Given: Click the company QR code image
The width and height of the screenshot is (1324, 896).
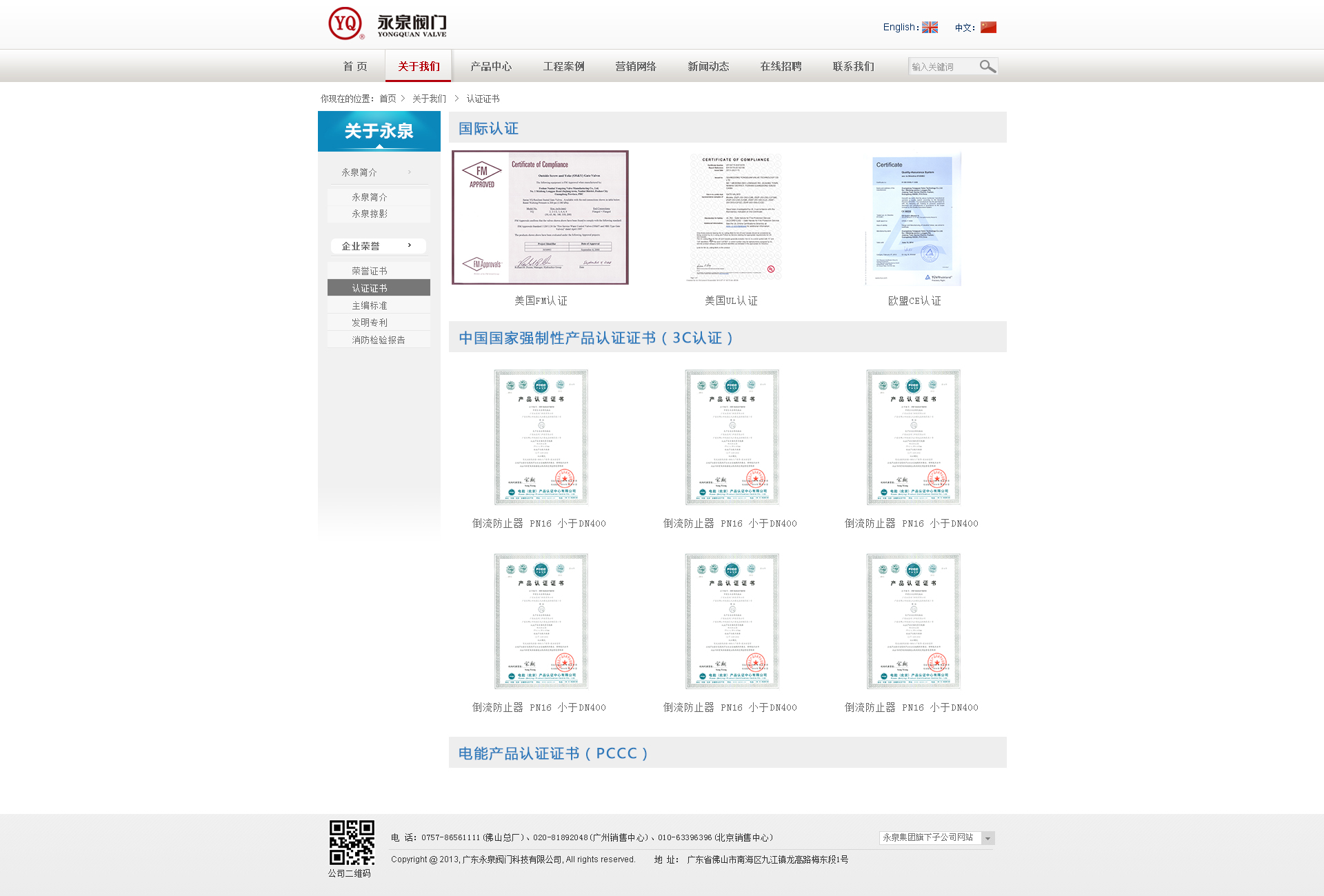Looking at the screenshot, I should point(352,842).
